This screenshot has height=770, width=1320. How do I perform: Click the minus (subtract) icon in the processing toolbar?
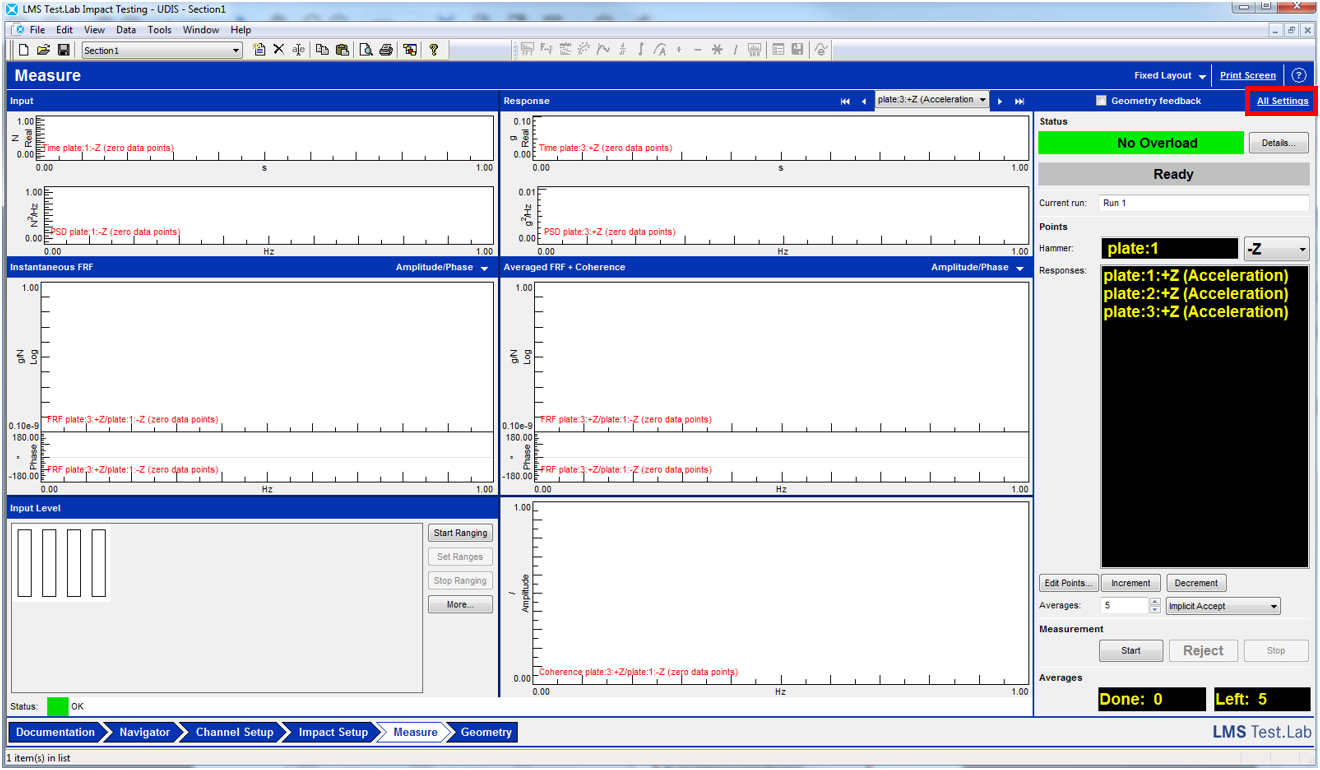click(x=698, y=50)
